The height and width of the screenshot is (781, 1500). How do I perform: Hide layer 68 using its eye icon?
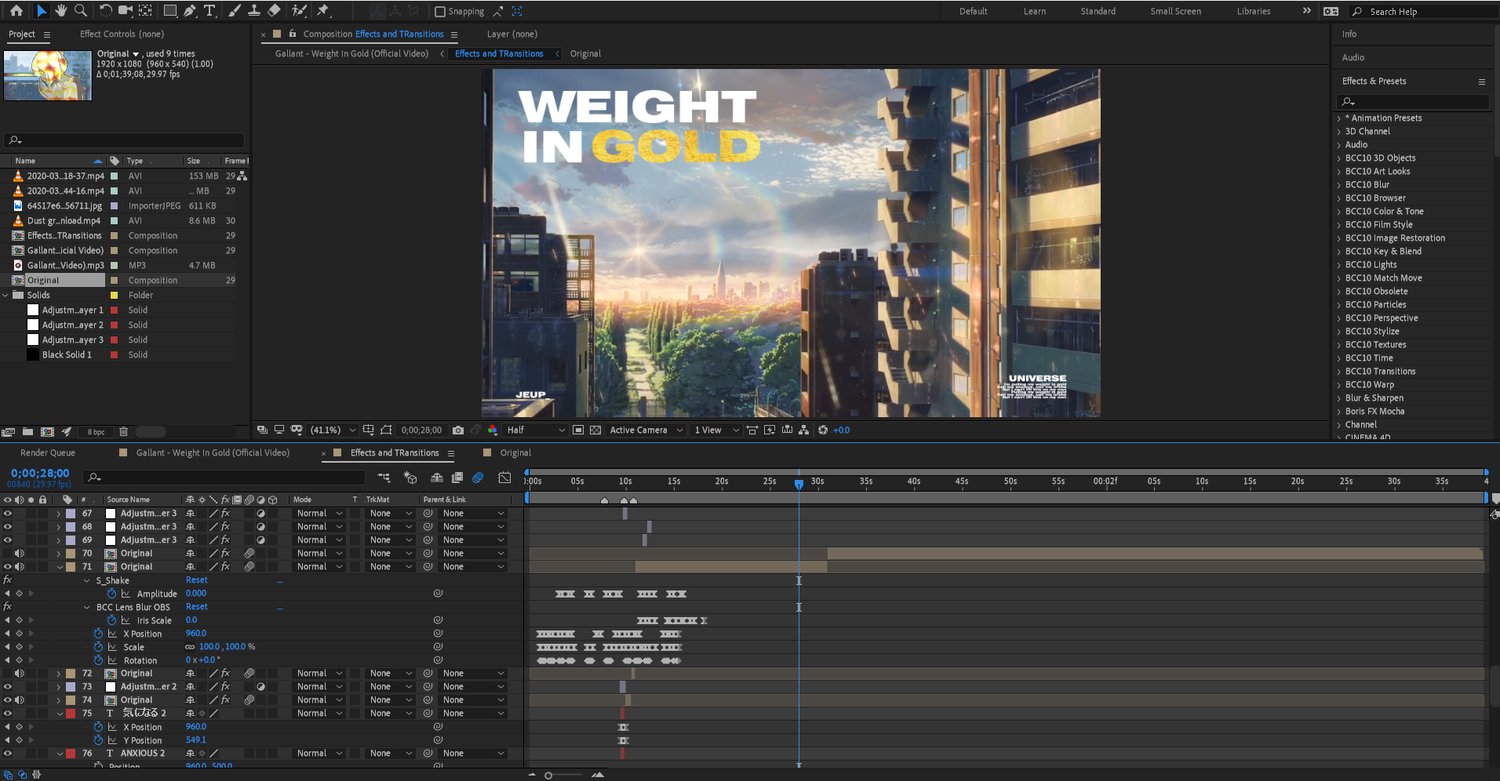[8, 526]
